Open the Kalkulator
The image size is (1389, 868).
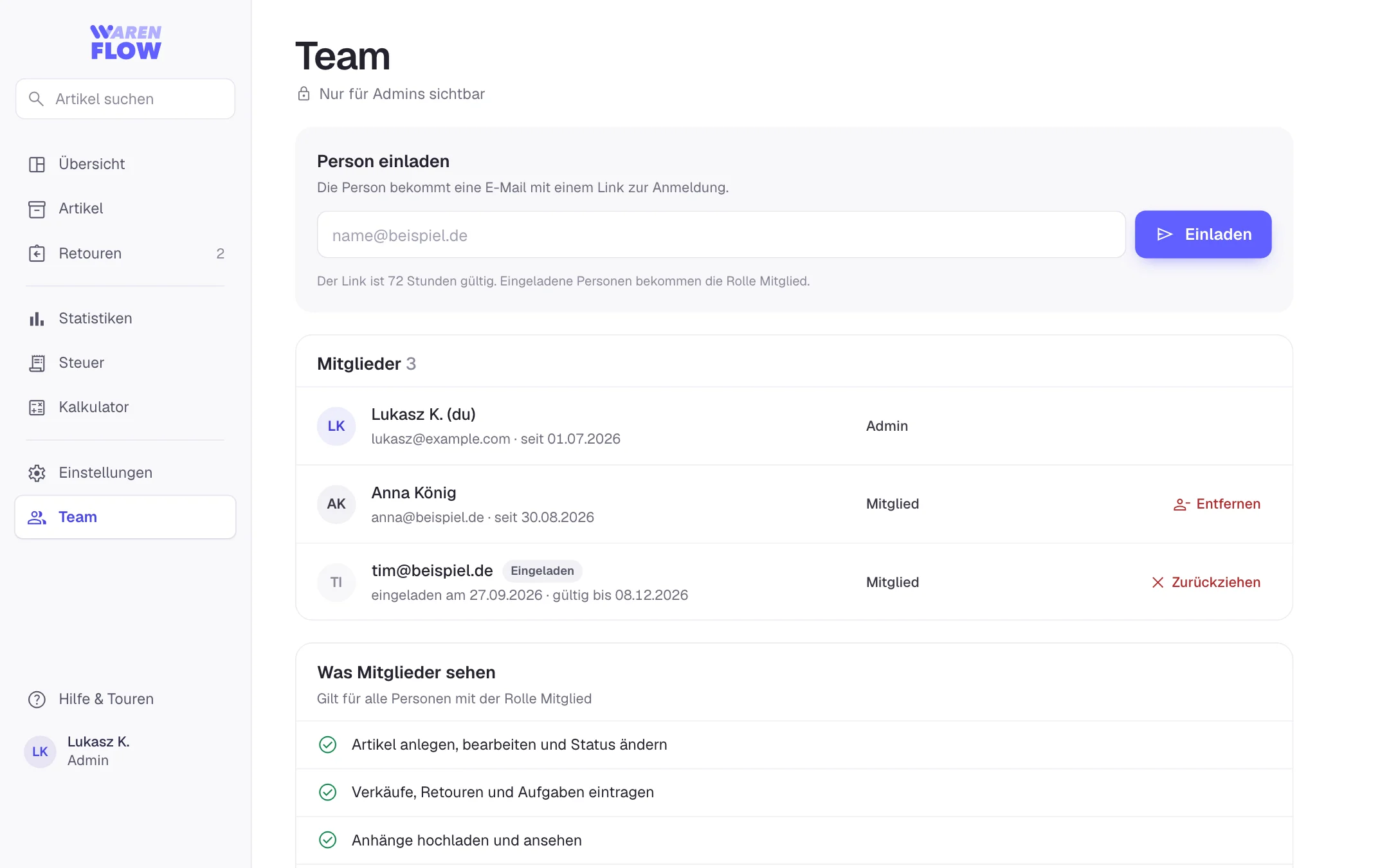point(125,407)
